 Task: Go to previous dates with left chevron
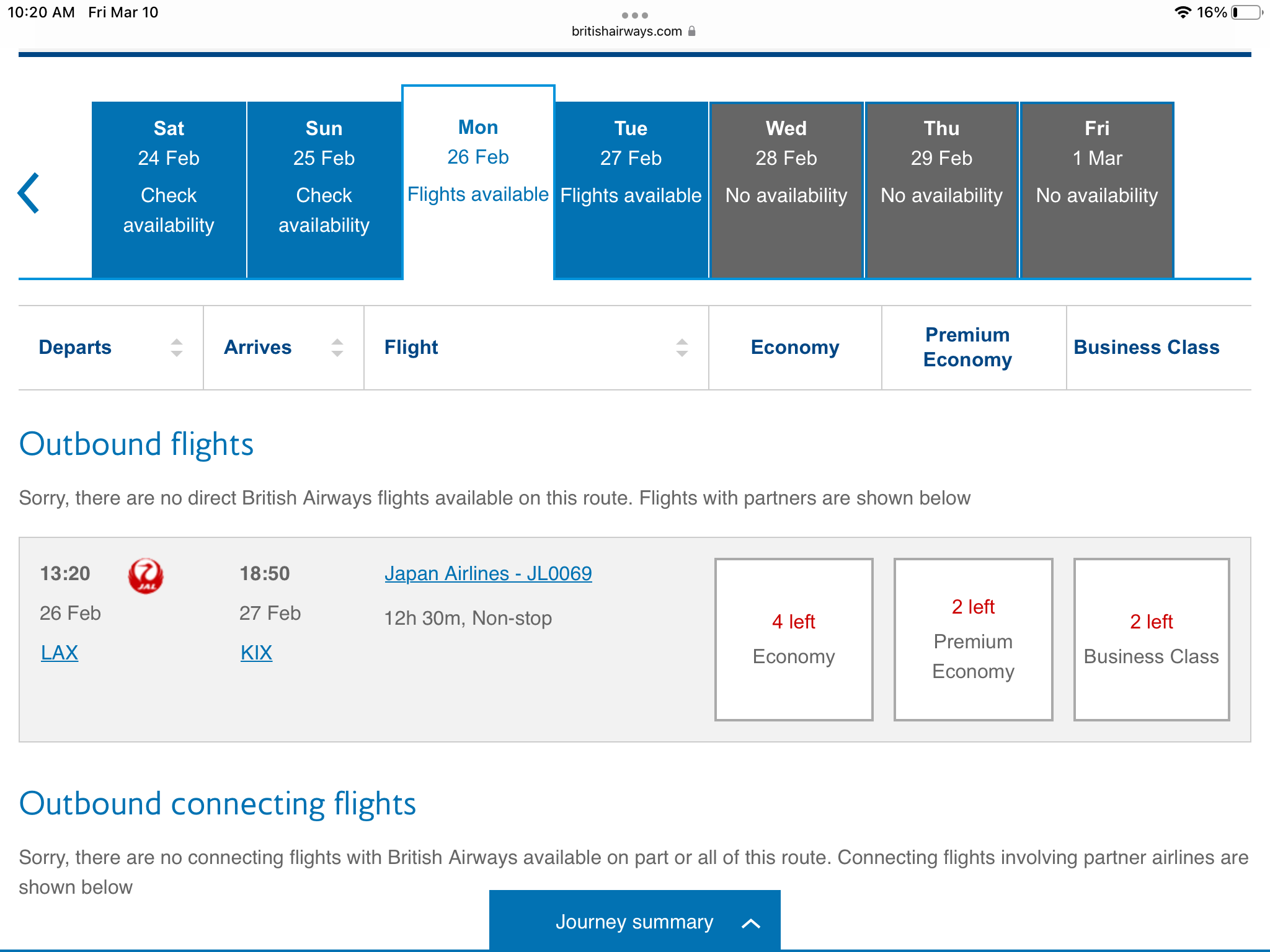point(29,193)
